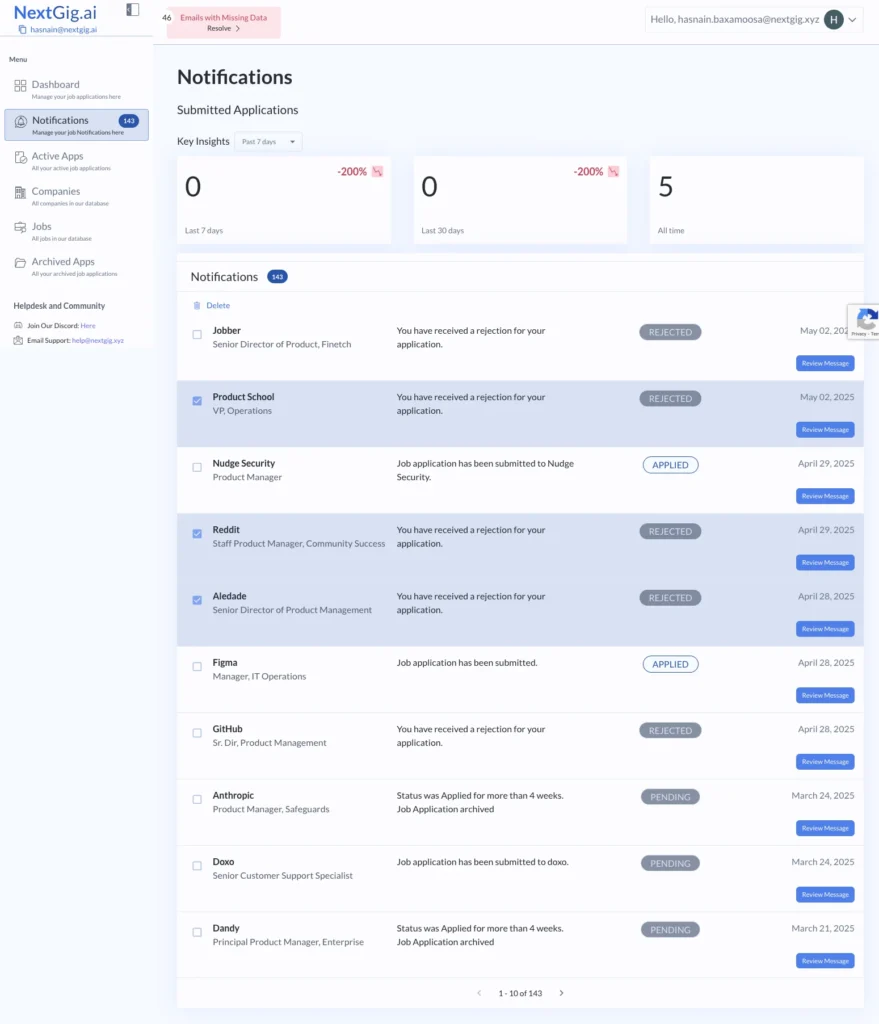The image size is (879, 1024).
Task: Click the Last 7 days insight card
Action: coord(284,200)
